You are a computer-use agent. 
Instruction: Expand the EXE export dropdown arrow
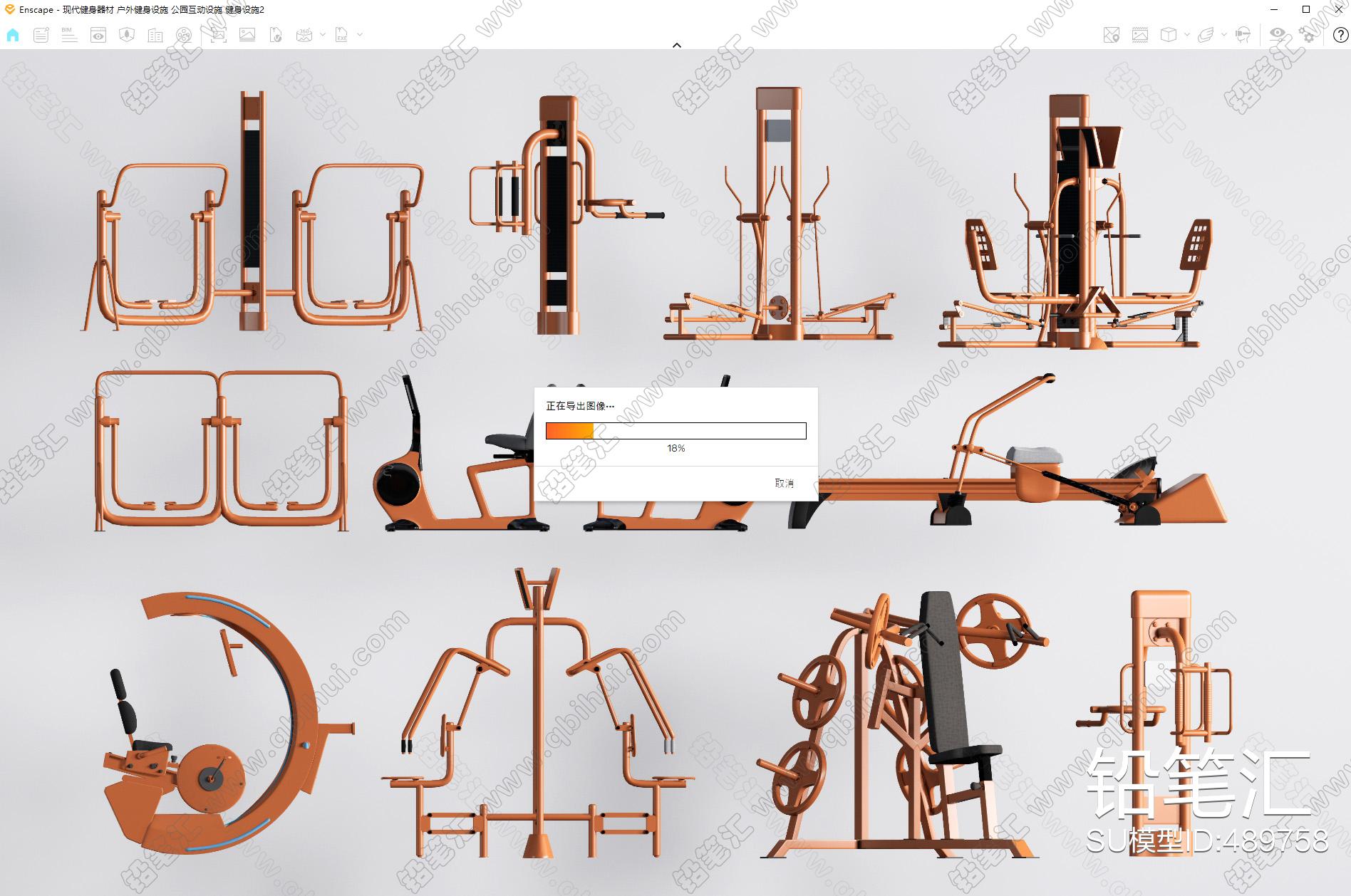coord(360,34)
